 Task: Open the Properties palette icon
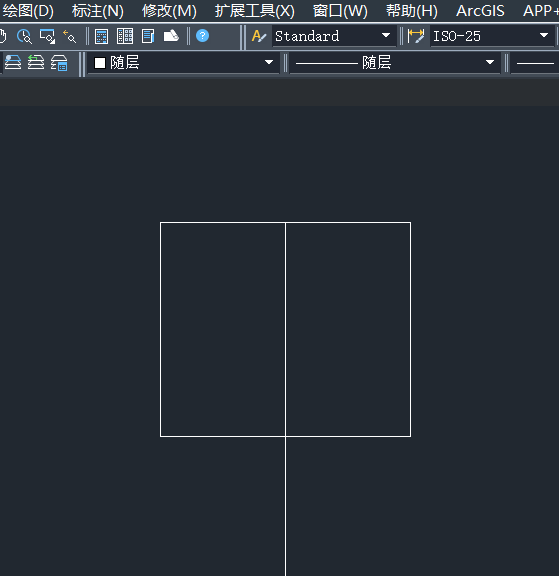(101, 36)
